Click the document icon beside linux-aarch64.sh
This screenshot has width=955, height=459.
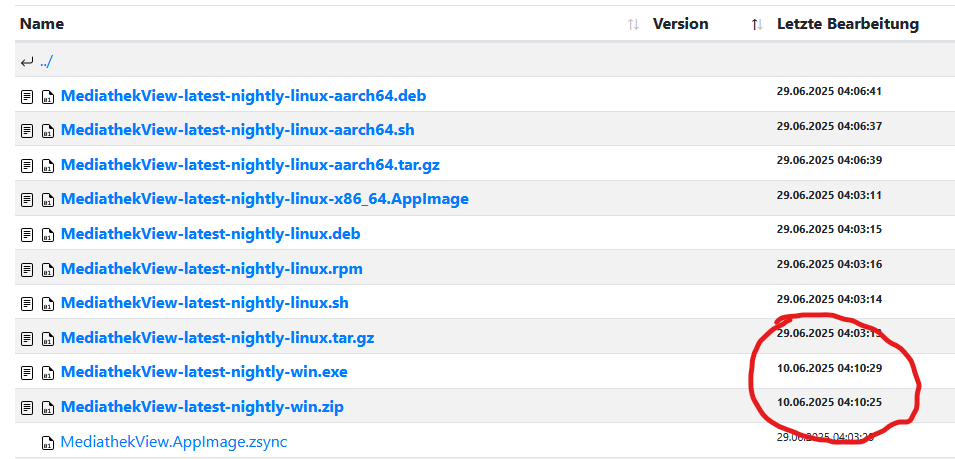(27, 131)
